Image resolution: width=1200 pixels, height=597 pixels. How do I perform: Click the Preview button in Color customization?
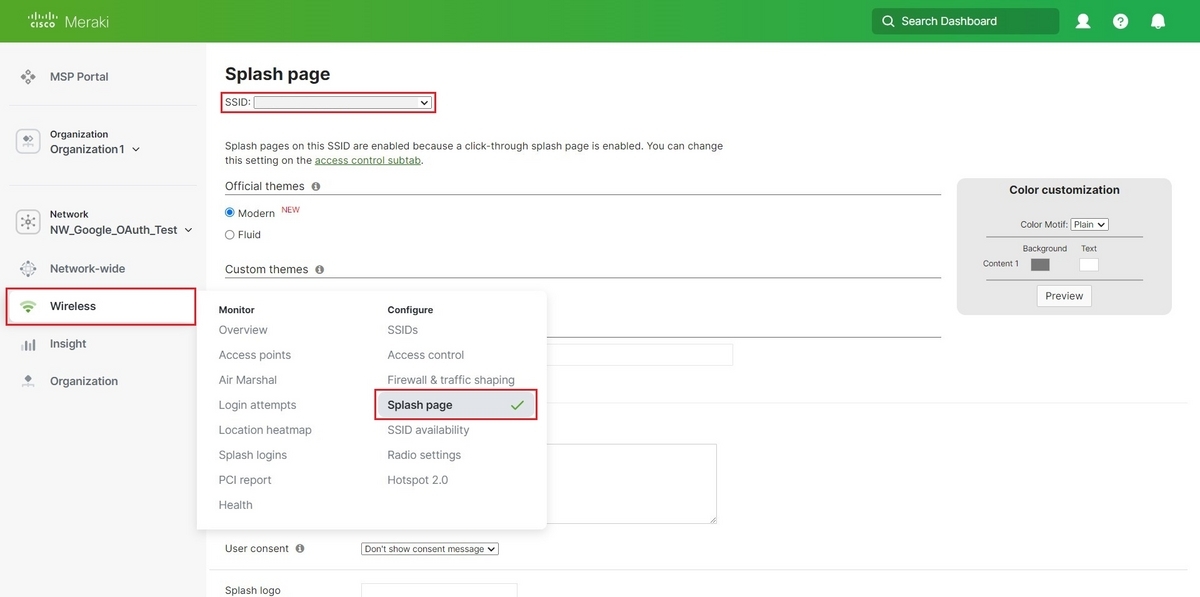point(1063,295)
